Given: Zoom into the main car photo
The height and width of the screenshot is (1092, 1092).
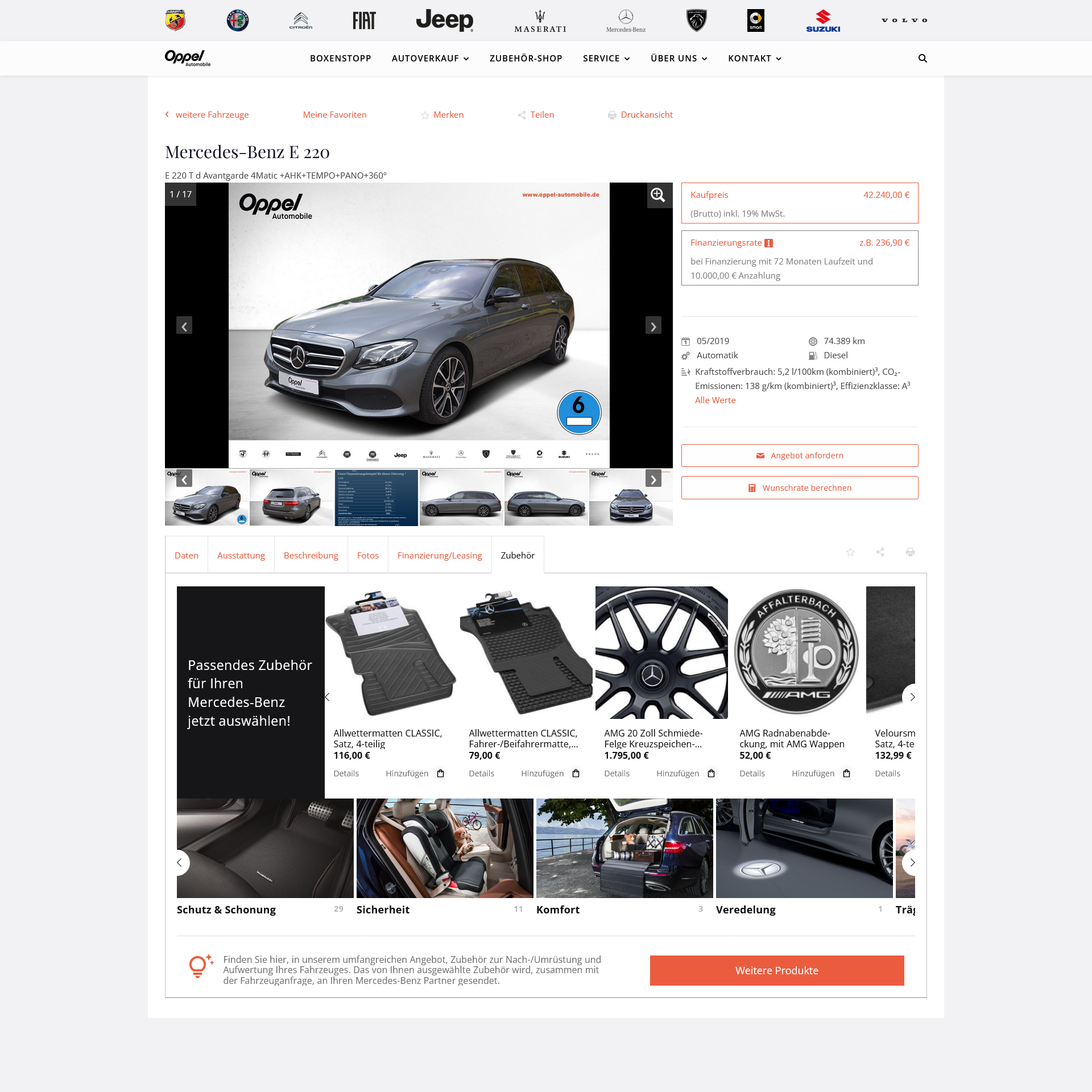Looking at the screenshot, I should coord(659,195).
